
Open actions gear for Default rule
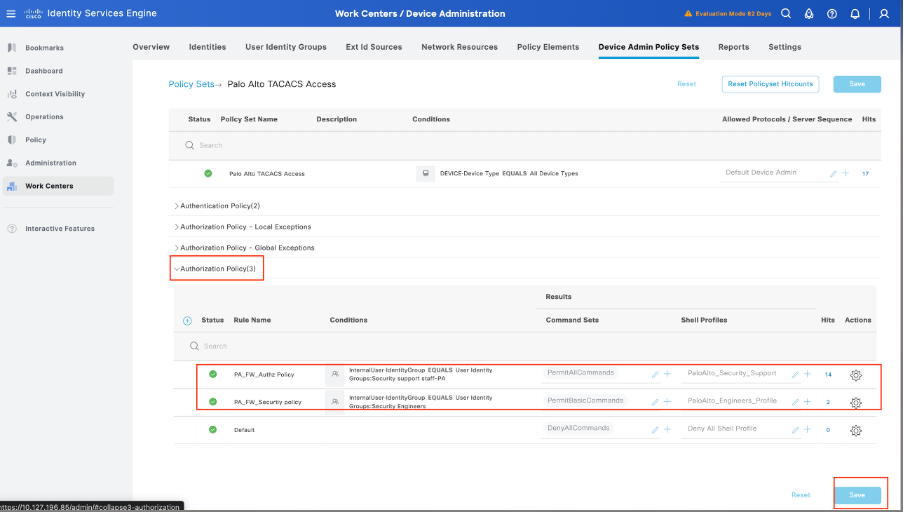tap(856, 430)
